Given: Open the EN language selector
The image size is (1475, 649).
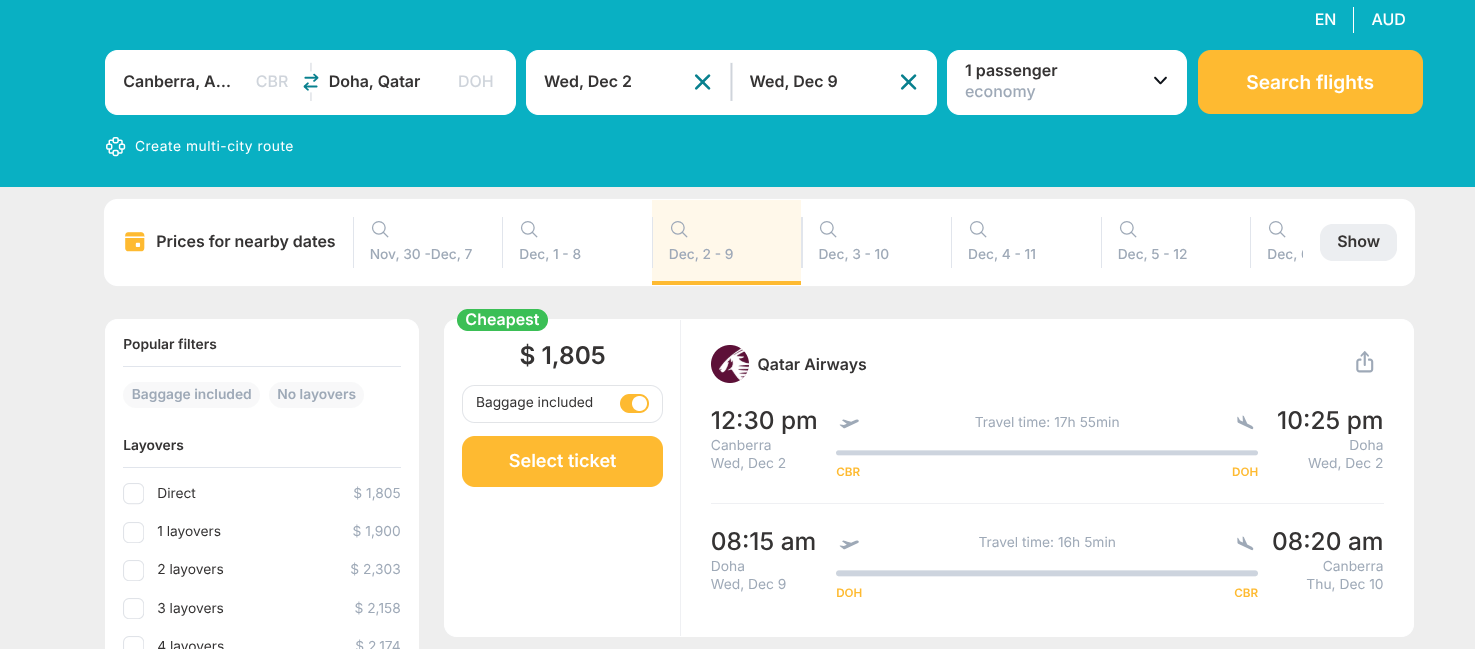Looking at the screenshot, I should 1325,20.
